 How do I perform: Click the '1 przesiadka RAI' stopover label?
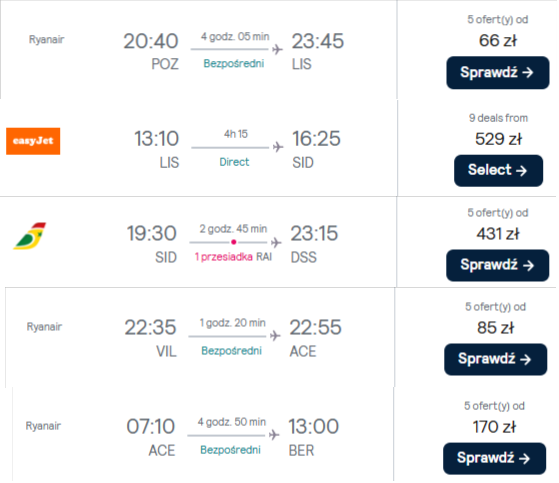click(x=233, y=257)
